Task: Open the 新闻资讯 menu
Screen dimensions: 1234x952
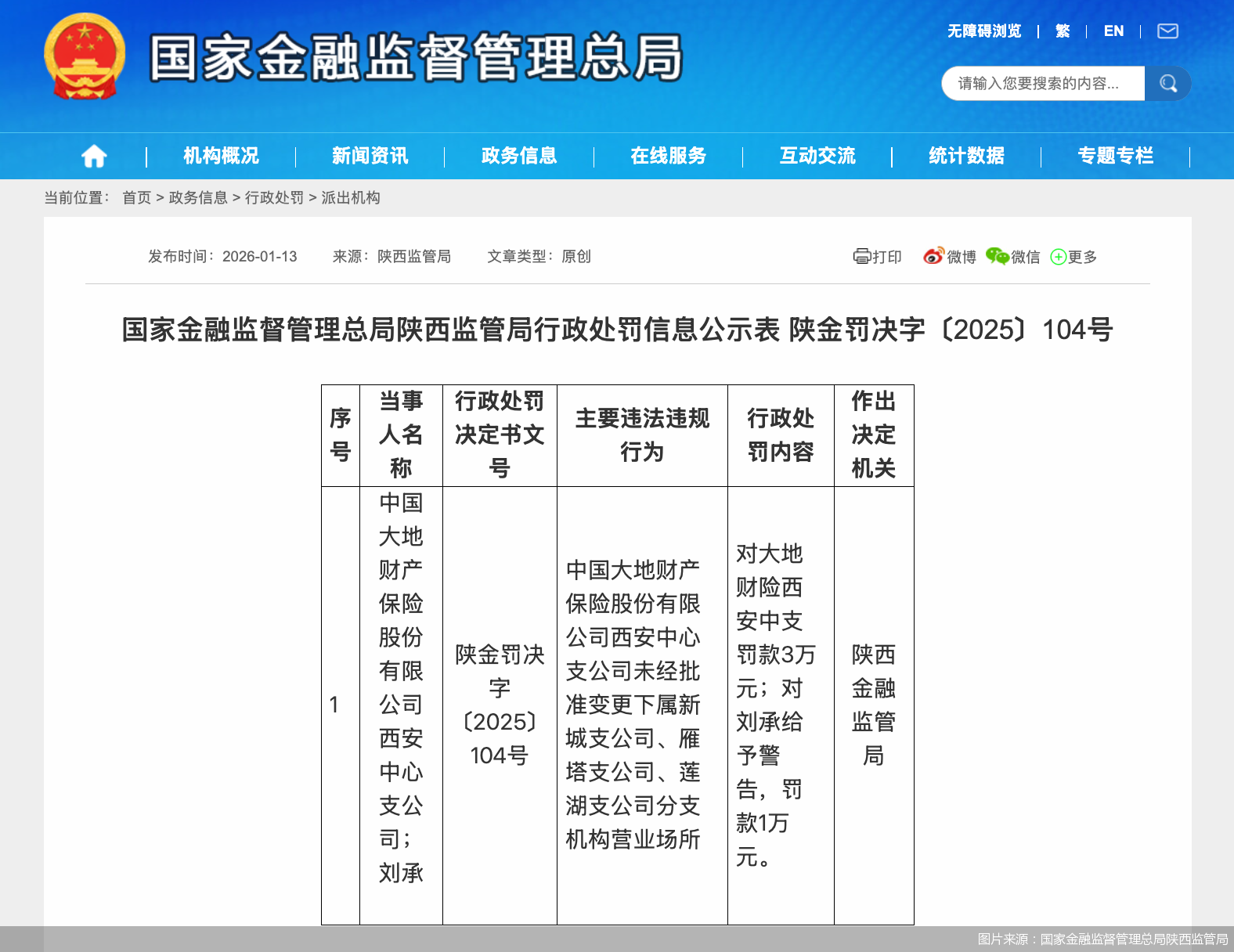Action: point(370,156)
